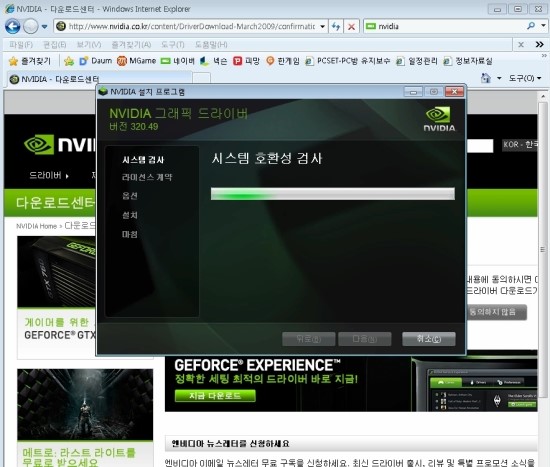Open the 네이버 favorites link

(x=177, y=61)
